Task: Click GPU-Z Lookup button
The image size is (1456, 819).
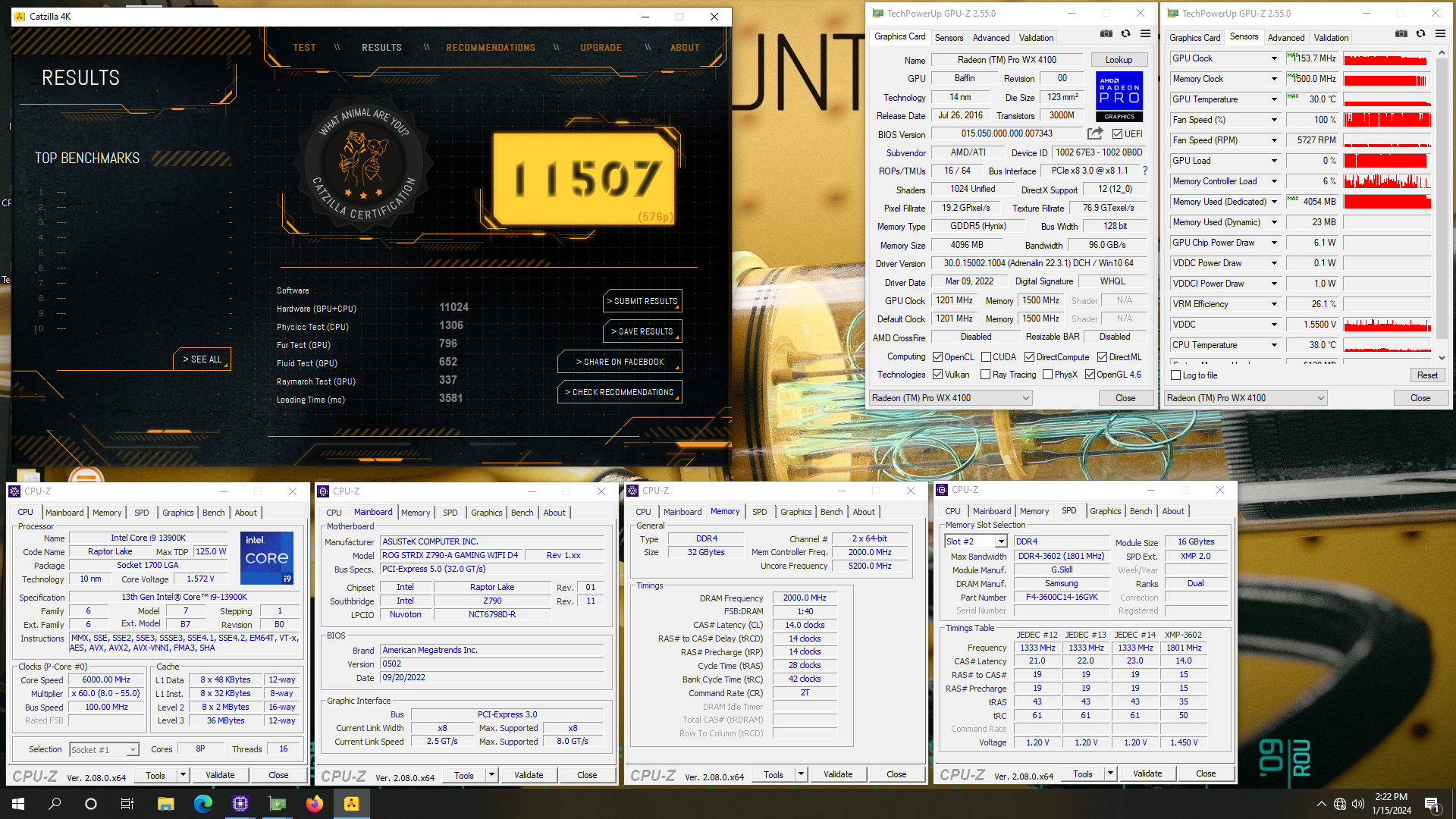Action: click(x=1119, y=60)
